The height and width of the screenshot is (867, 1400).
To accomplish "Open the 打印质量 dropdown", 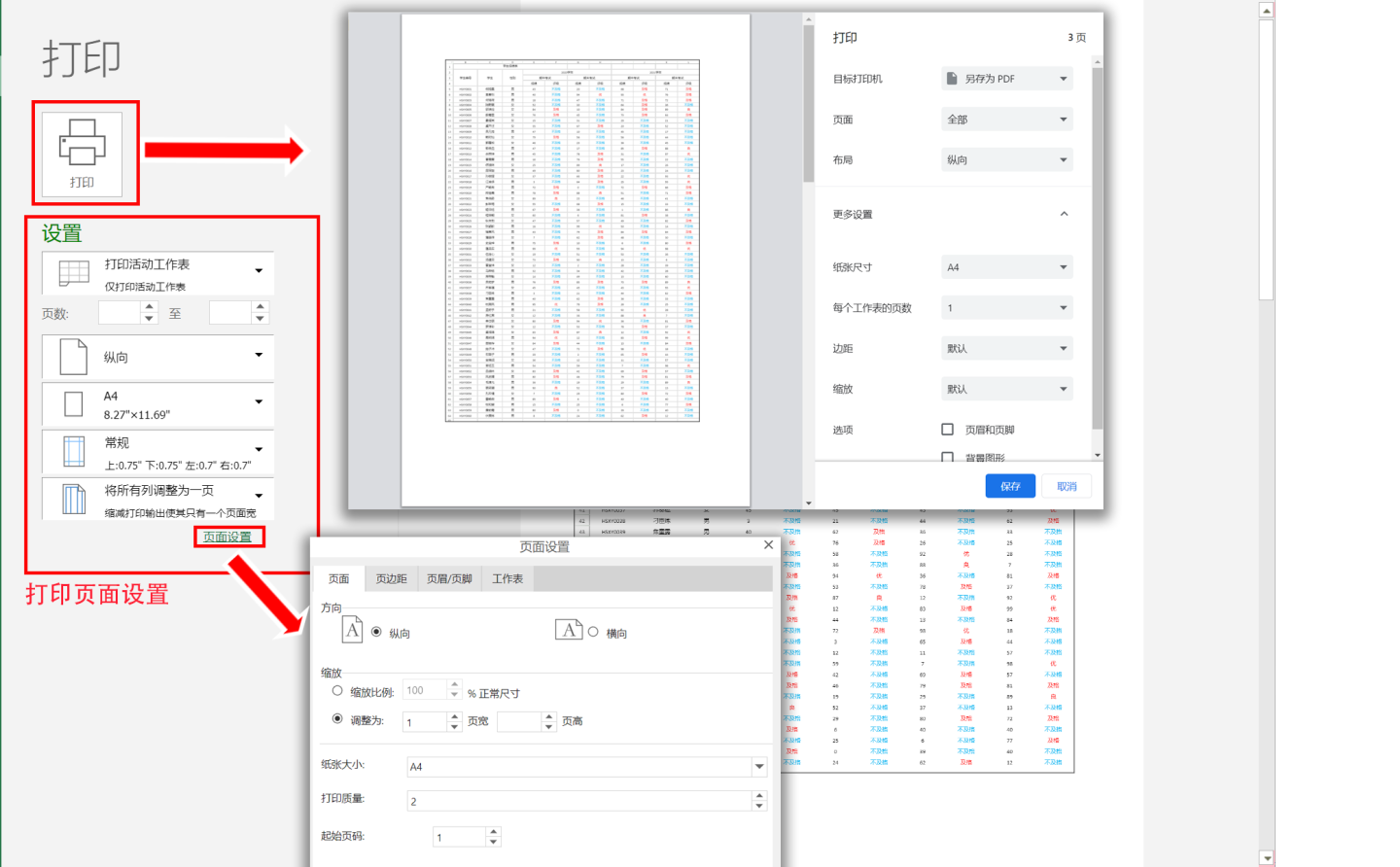I will (x=586, y=801).
